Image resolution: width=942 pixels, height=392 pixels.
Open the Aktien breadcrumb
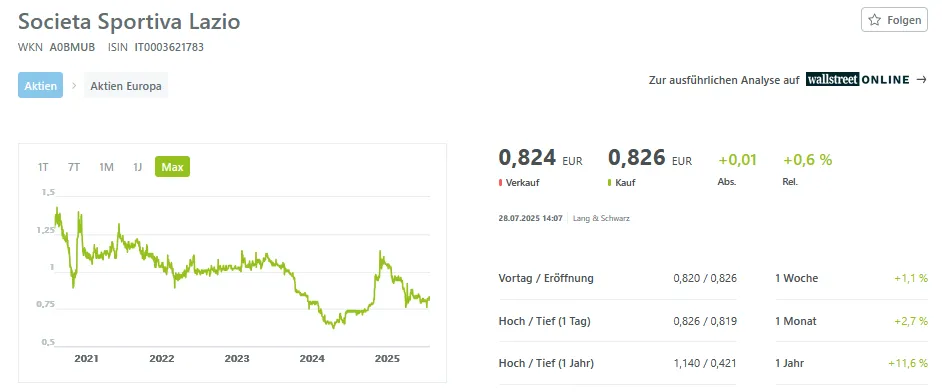[40, 85]
